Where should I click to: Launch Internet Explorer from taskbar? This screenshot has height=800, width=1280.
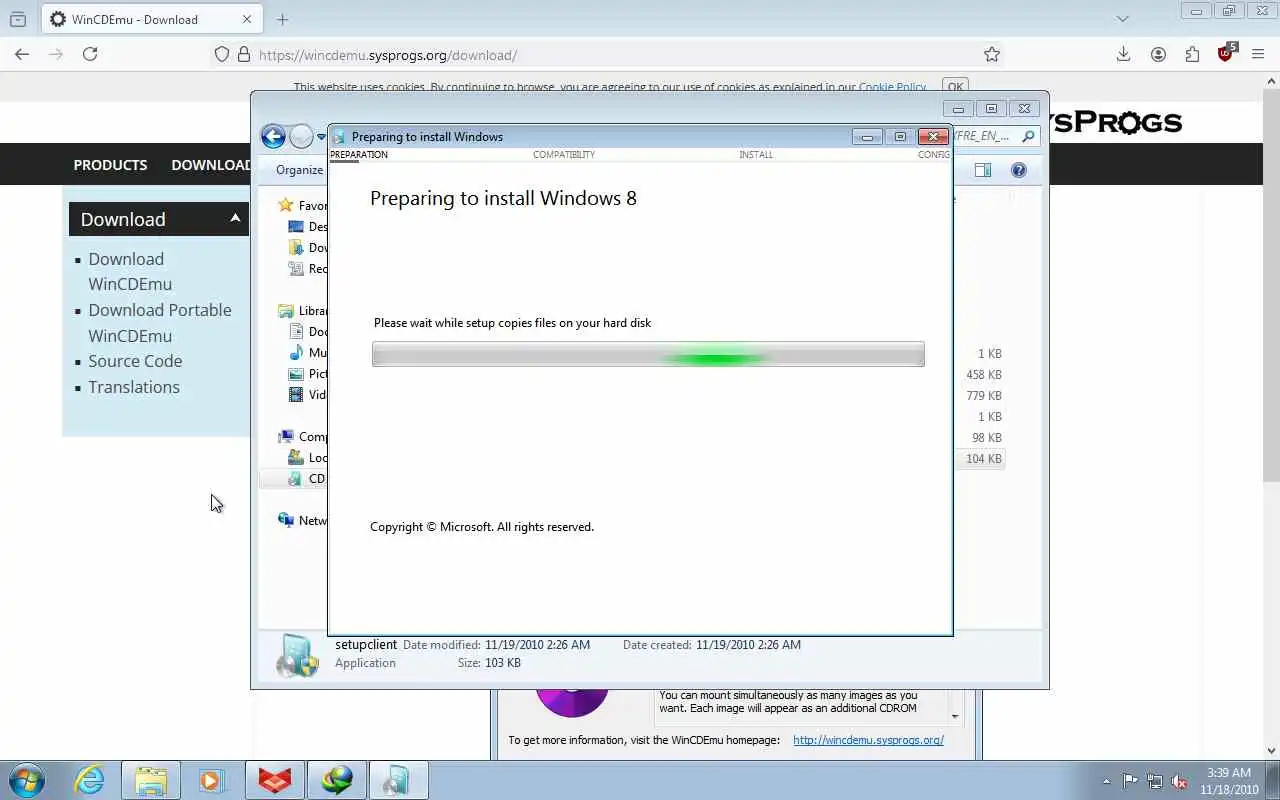pyautogui.click(x=90, y=780)
